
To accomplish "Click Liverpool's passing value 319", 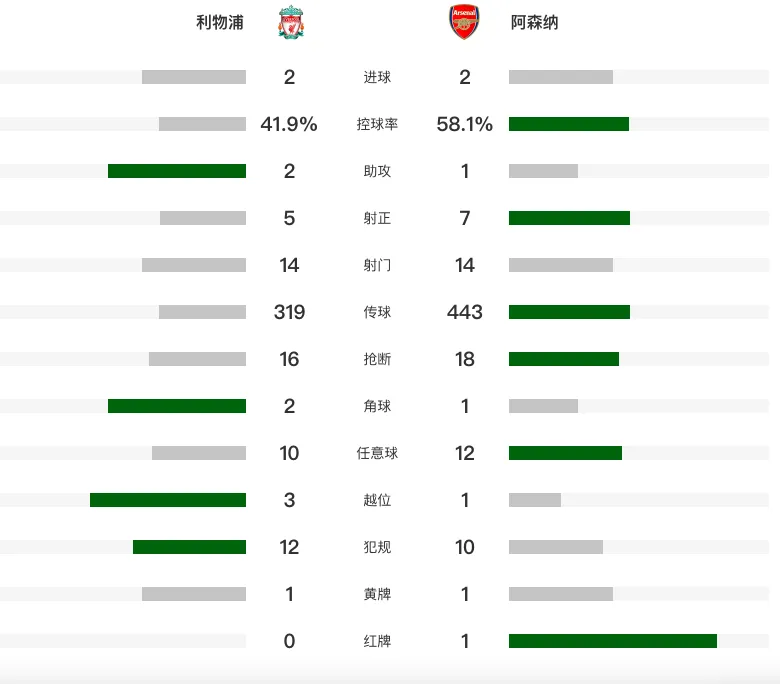I will pos(289,312).
